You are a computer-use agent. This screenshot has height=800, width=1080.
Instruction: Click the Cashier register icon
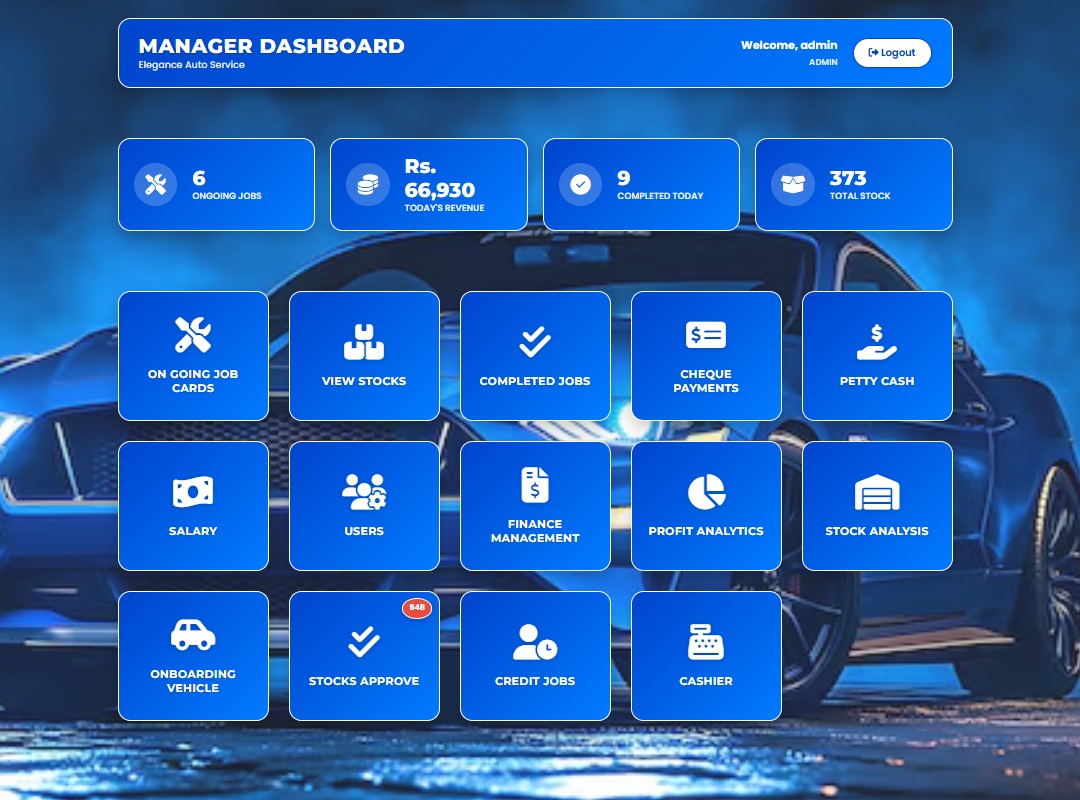[706, 642]
